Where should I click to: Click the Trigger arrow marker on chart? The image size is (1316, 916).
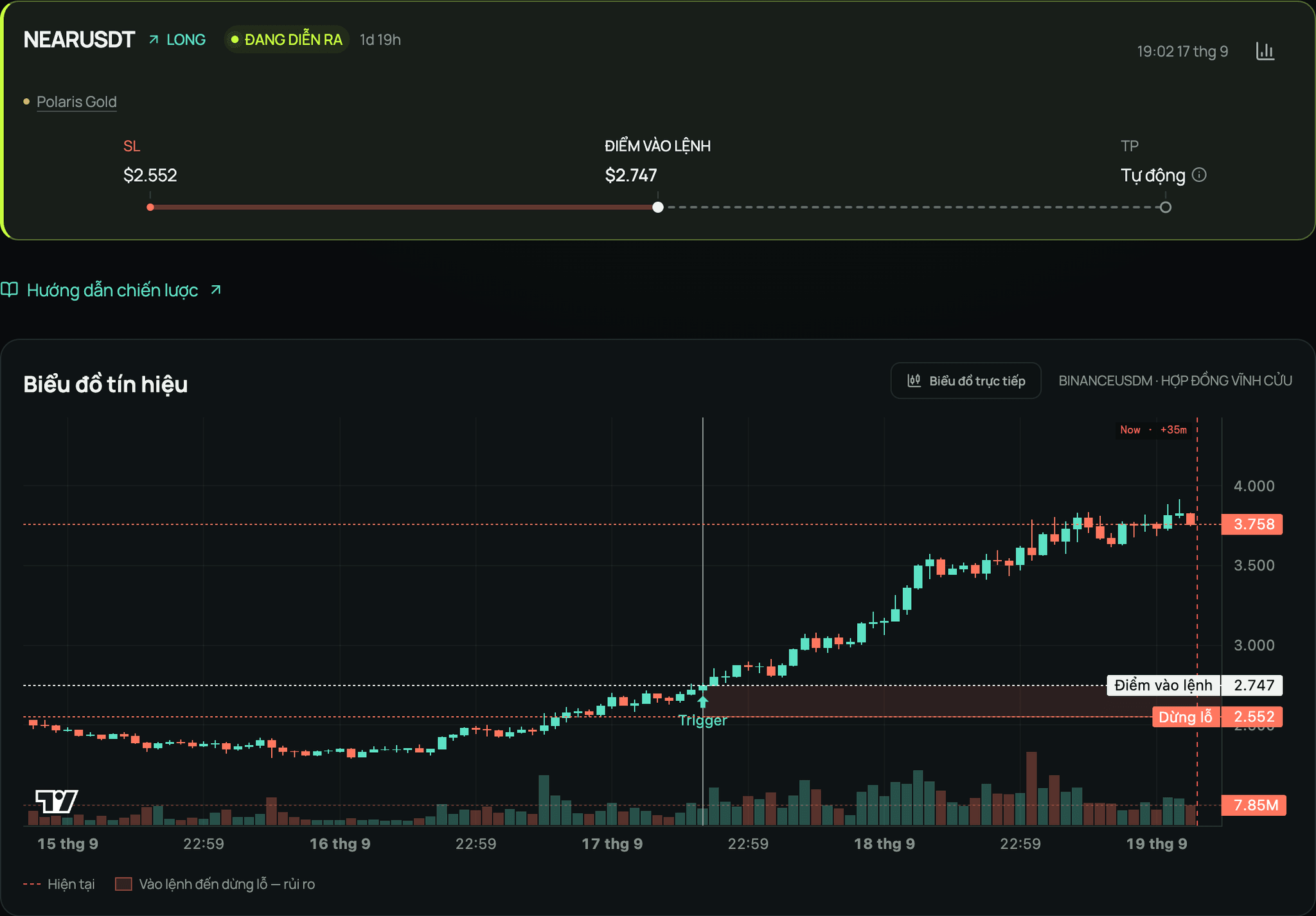coord(703,701)
